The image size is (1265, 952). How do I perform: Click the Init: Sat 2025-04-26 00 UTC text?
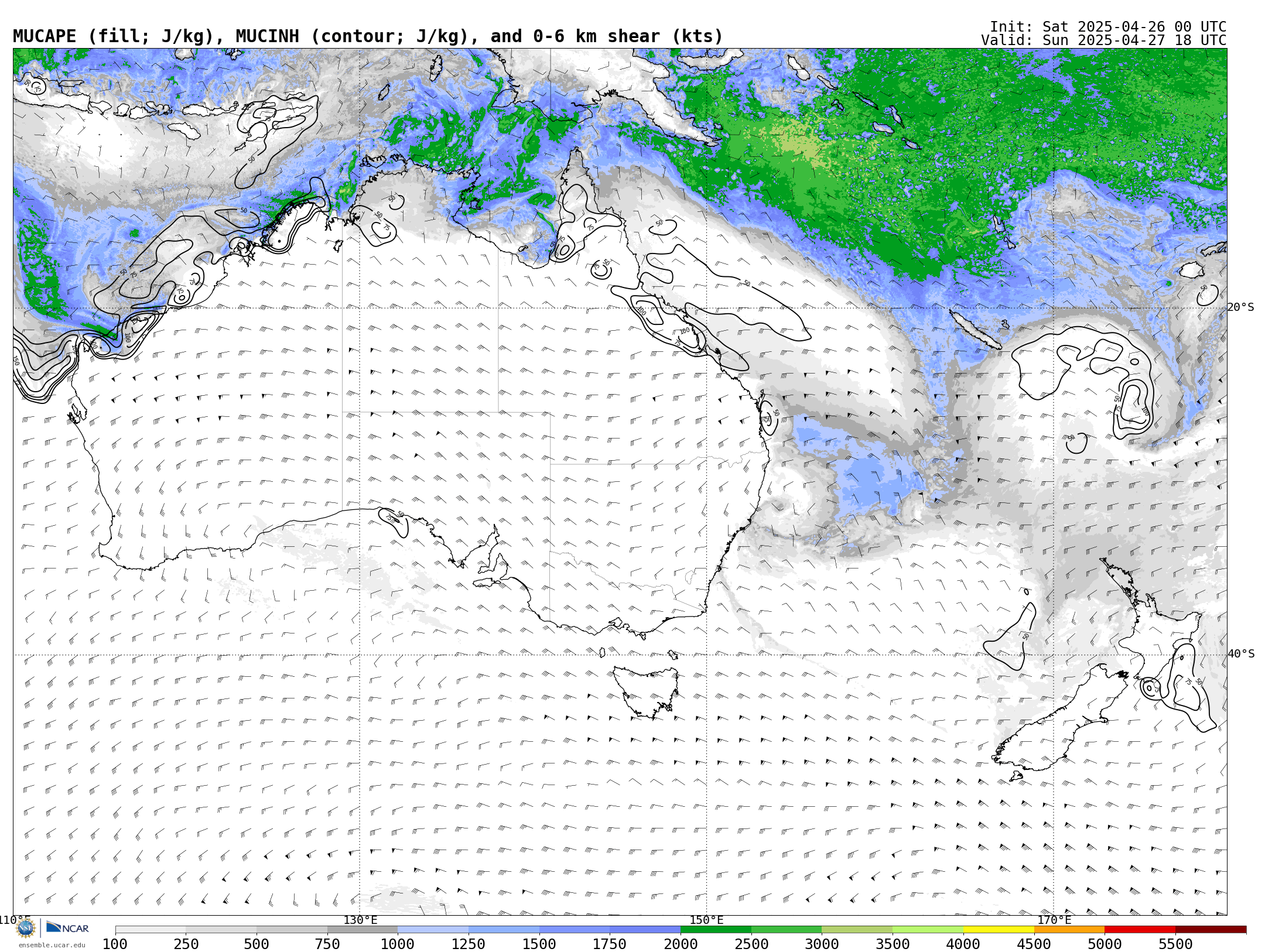[x=1108, y=27]
